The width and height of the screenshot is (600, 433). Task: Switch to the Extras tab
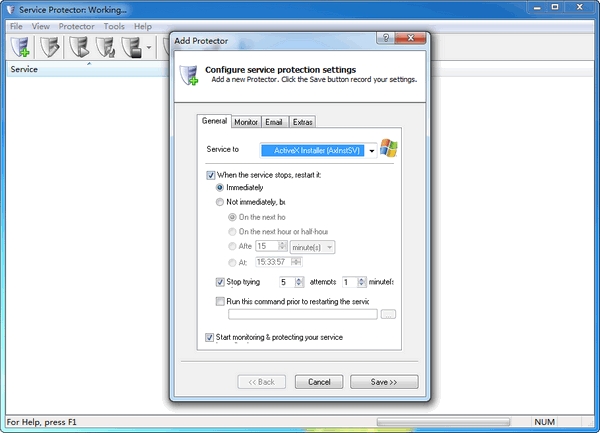(x=302, y=122)
